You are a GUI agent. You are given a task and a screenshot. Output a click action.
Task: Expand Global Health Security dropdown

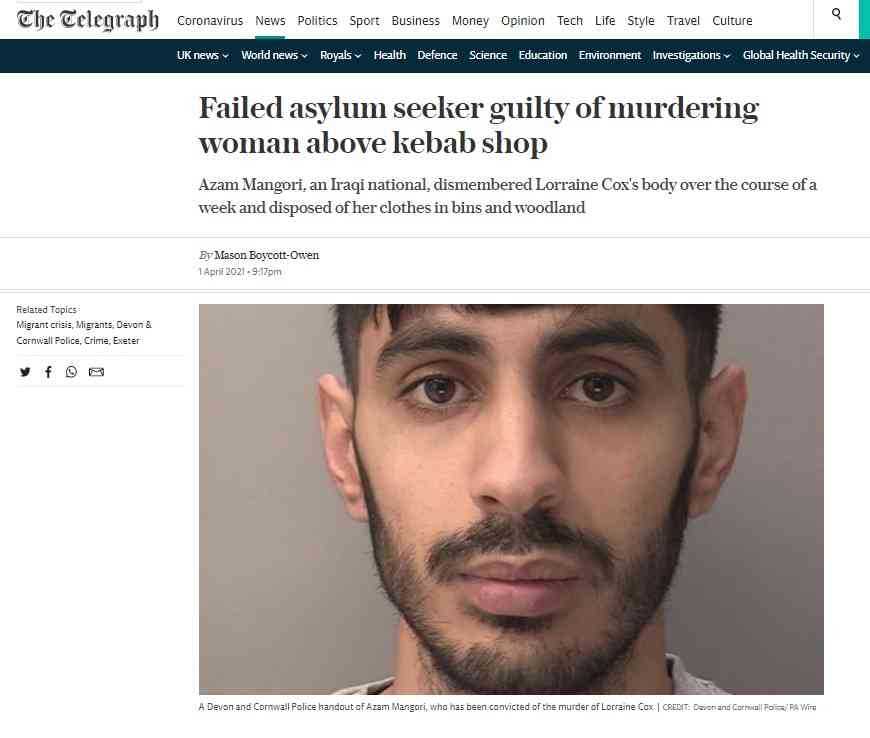click(801, 55)
